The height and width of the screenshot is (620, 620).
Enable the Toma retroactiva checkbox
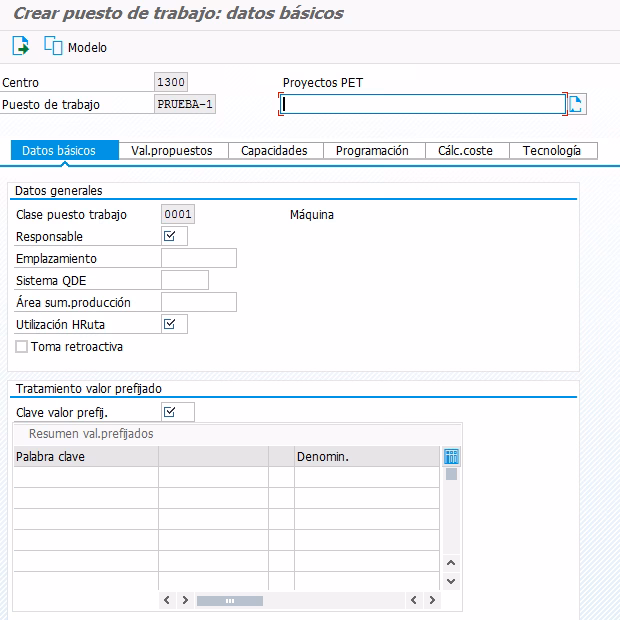(21, 347)
